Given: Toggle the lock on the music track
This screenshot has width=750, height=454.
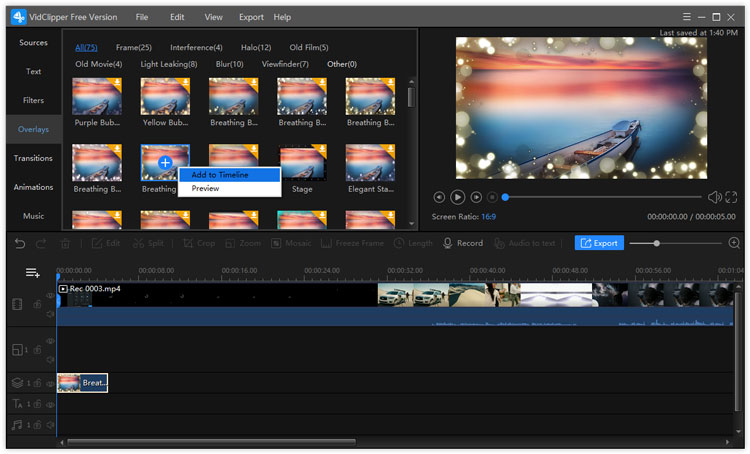Looking at the screenshot, I should coord(37,424).
